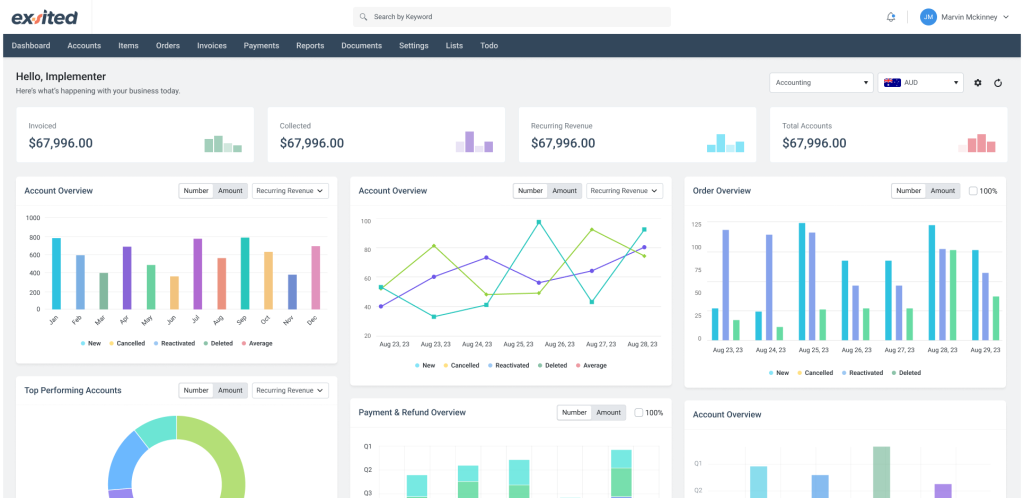Click the New legend swatch in Order Overview
Image resolution: width=1024 pixels, height=498 pixels.
pyautogui.click(x=772, y=372)
